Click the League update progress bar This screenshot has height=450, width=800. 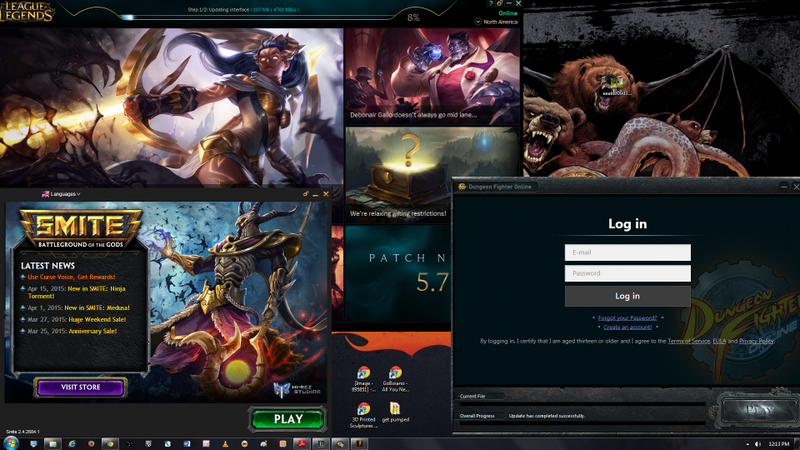click(258, 17)
